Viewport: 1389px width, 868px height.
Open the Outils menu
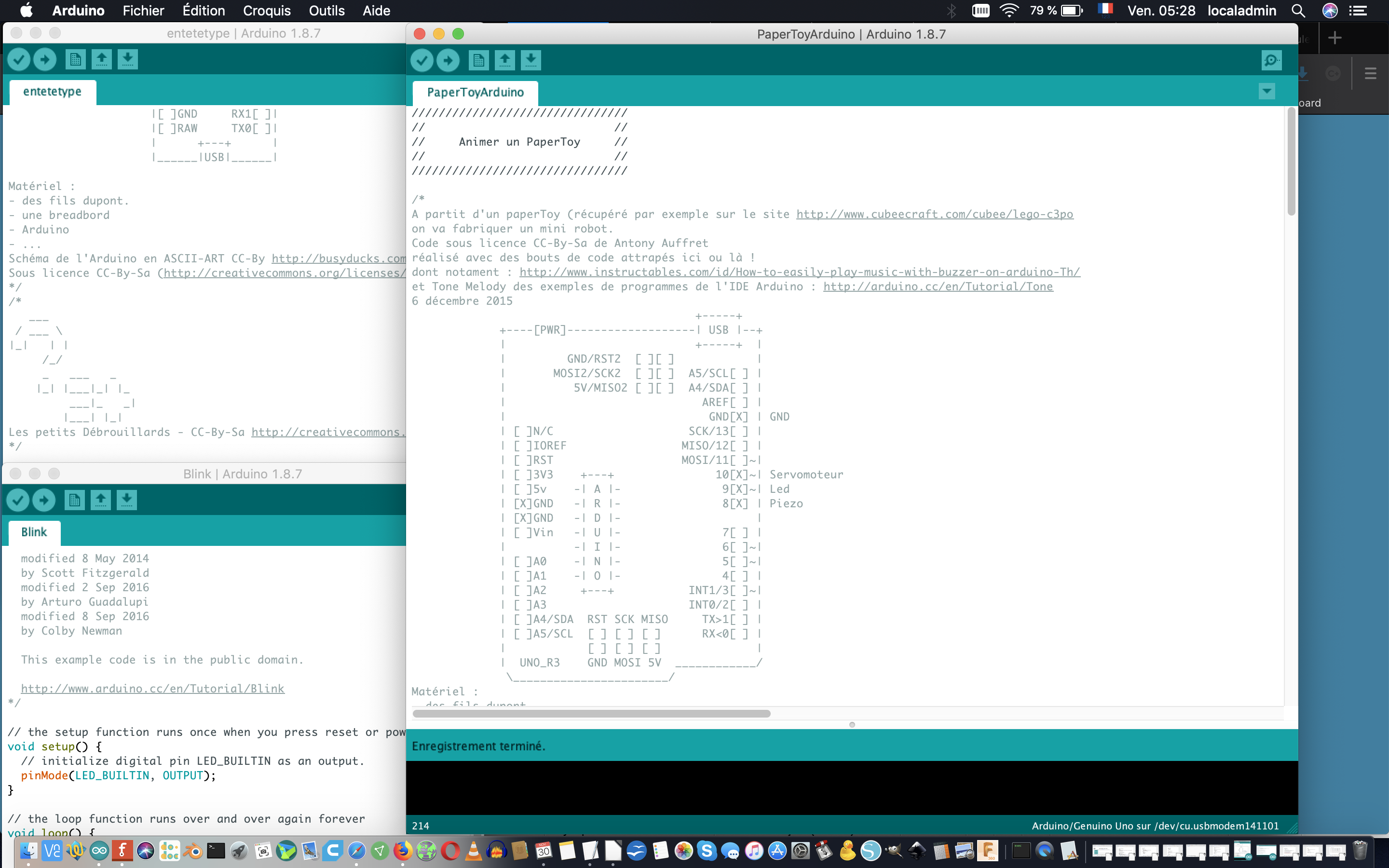pos(327,10)
